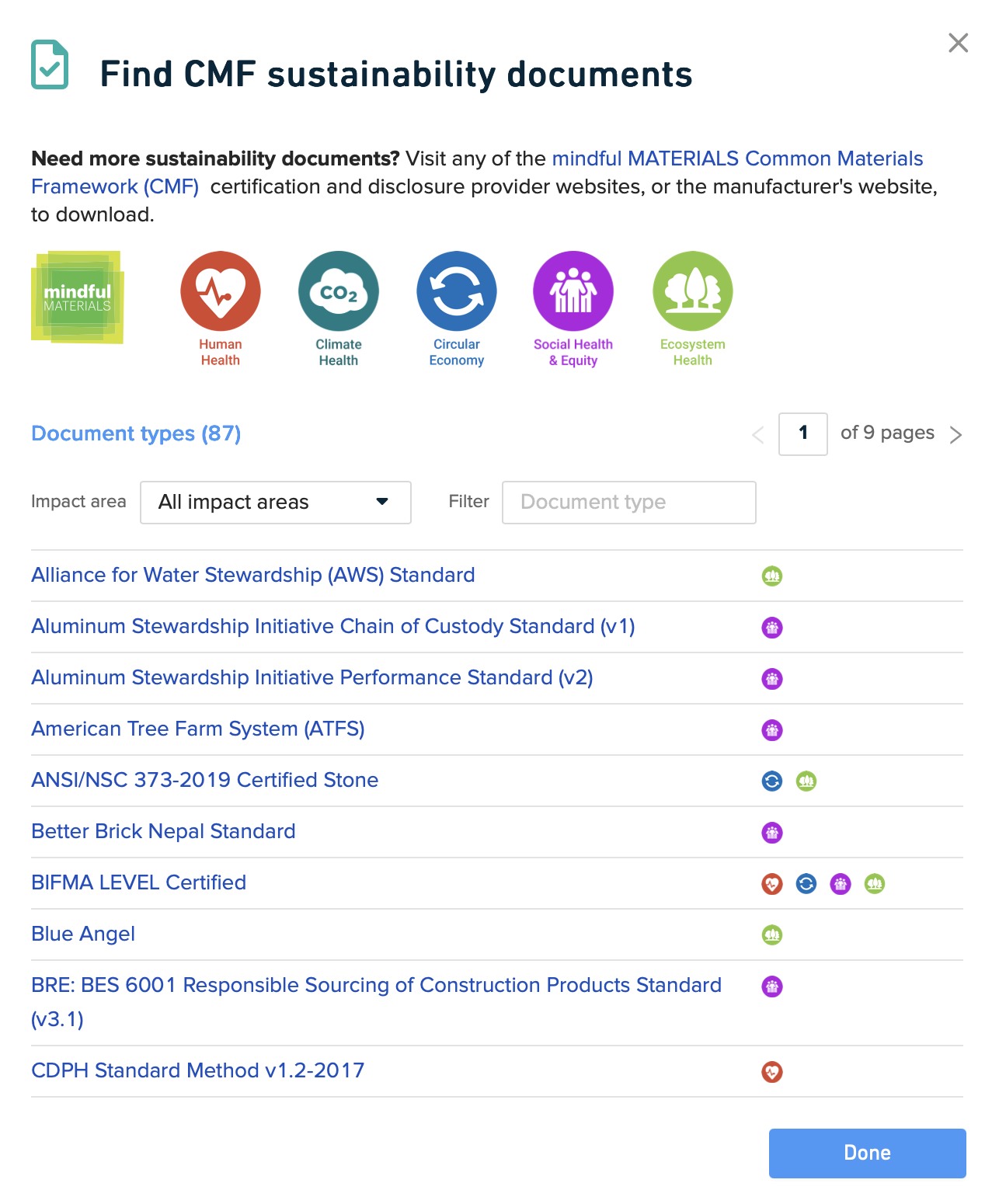Open Aluminum Stewardship Performance Standard (v2) link
The width and height of the screenshot is (999, 1204).
click(312, 677)
